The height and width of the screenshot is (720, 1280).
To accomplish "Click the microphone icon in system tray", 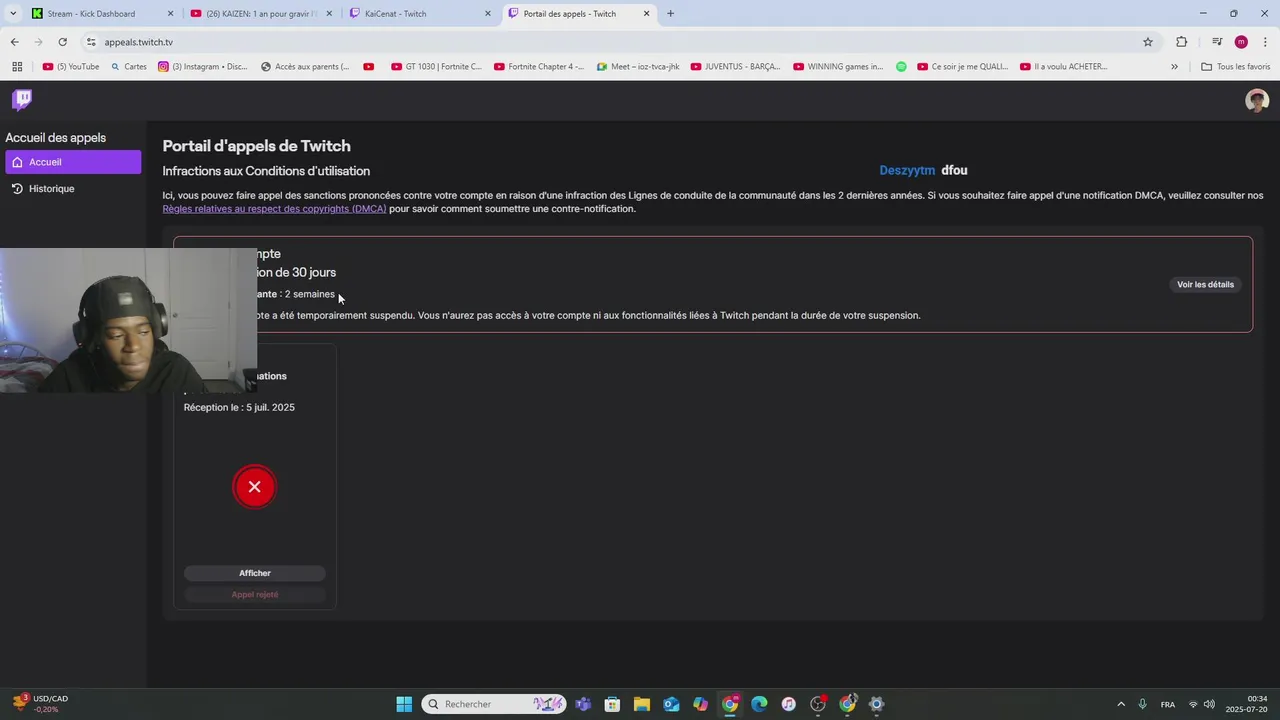I will click(1142, 704).
